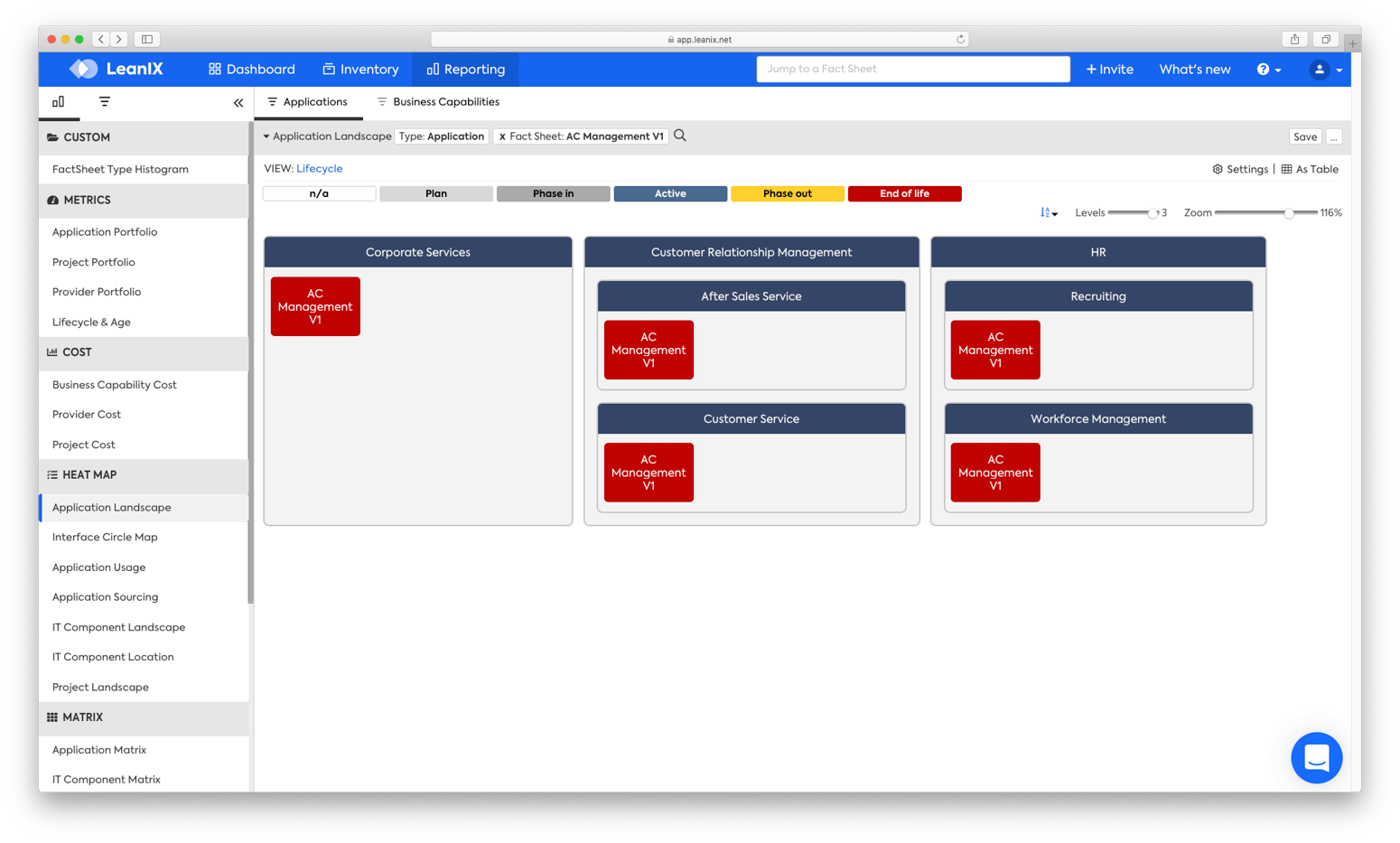This screenshot has width=1400, height=843.
Task: Open the Lifecycle view link
Action: tap(319, 168)
